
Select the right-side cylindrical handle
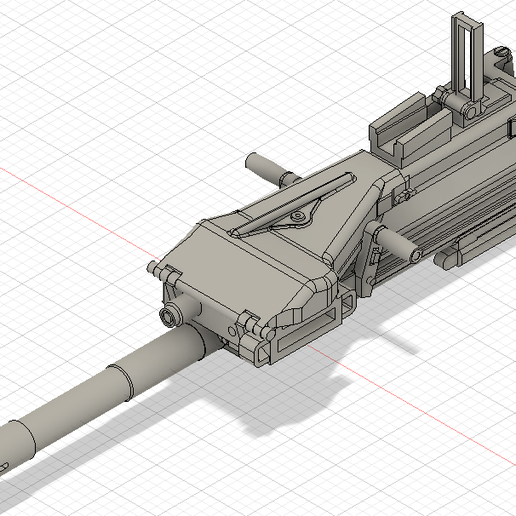398,243
